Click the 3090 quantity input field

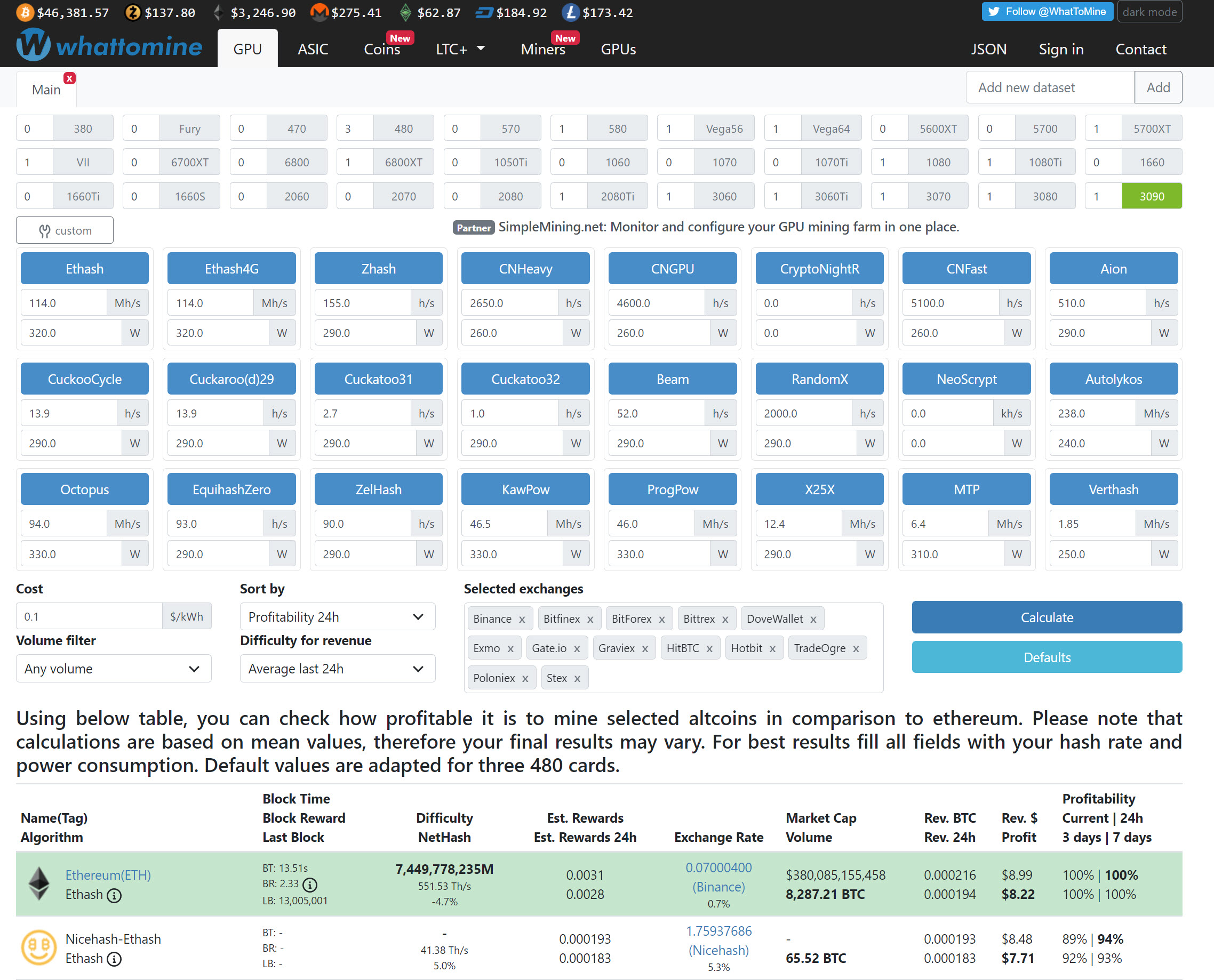pos(1104,196)
